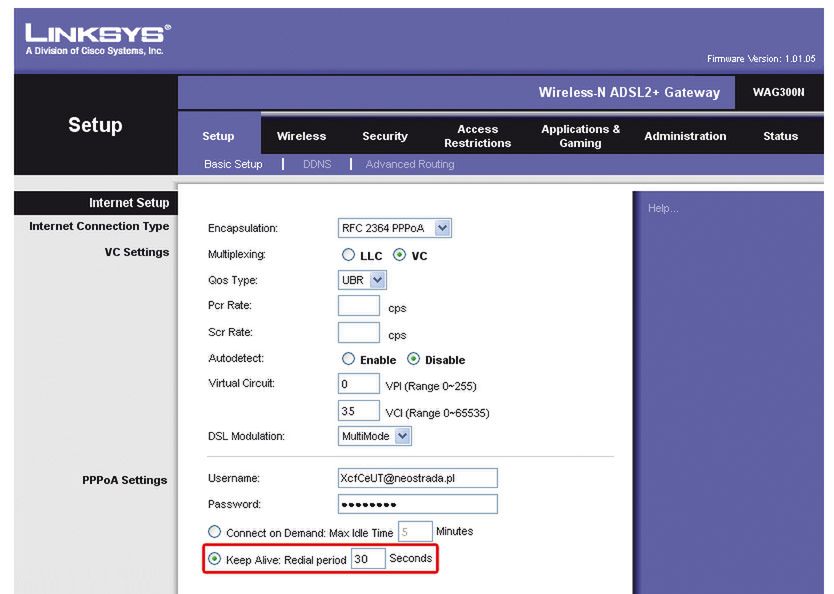Open the Qos Type dropdown
834x594 pixels.
[x=362, y=280]
